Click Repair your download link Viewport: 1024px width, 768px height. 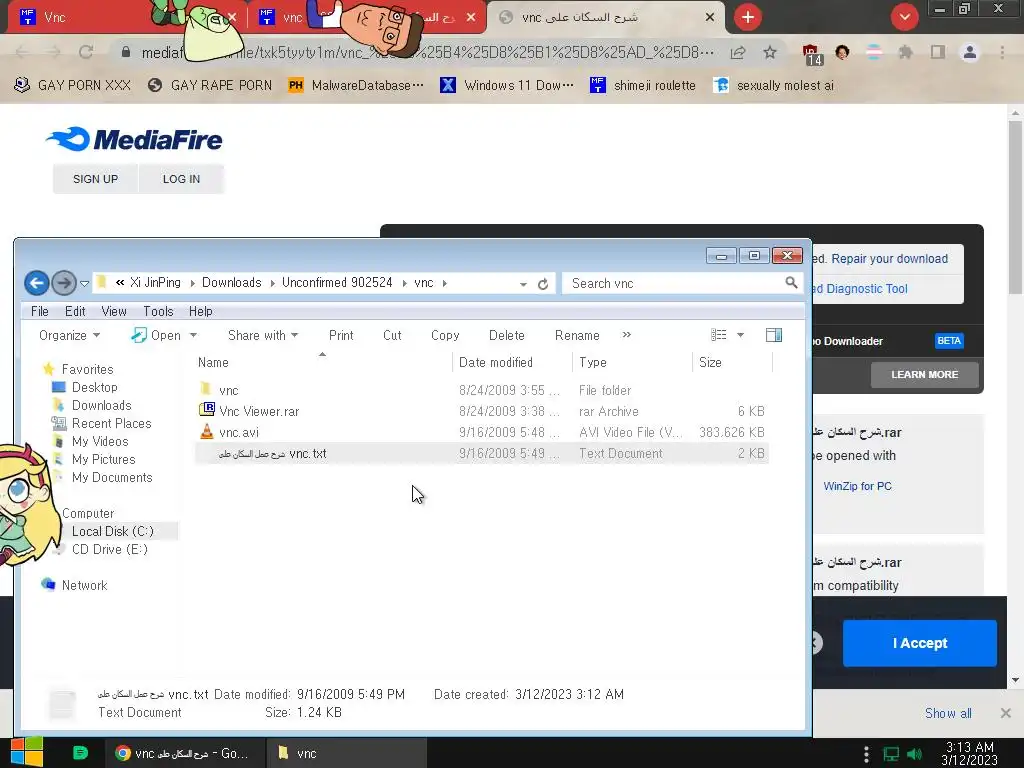pyautogui.click(x=889, y=259)
